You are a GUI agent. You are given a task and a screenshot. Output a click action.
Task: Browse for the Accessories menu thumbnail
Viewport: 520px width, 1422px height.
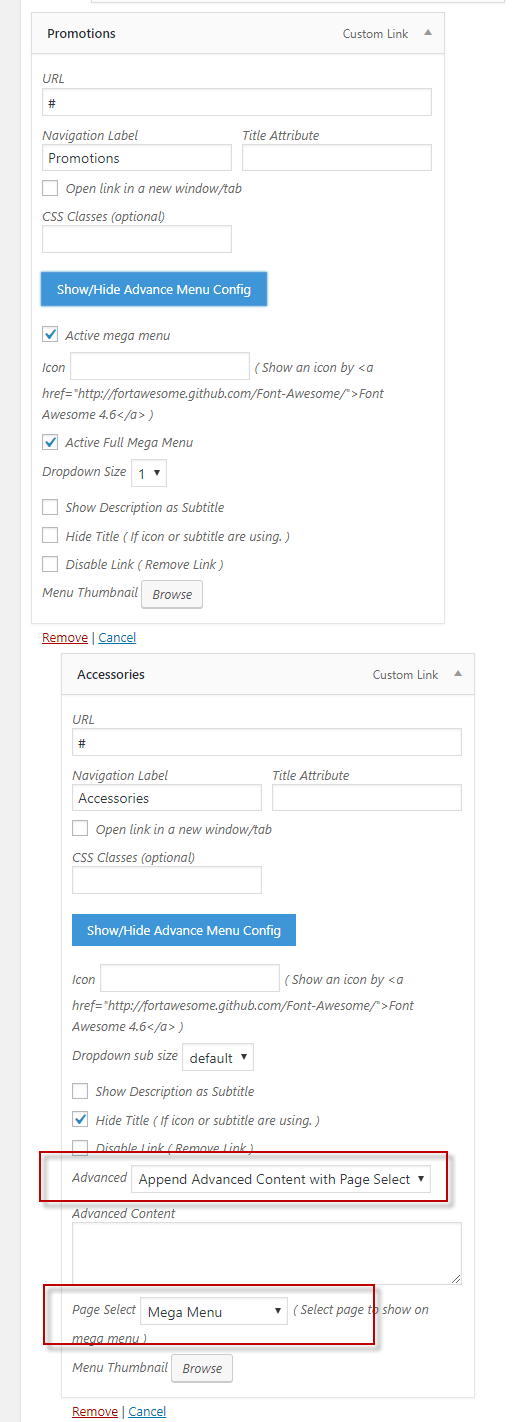tap(202, 1368)
